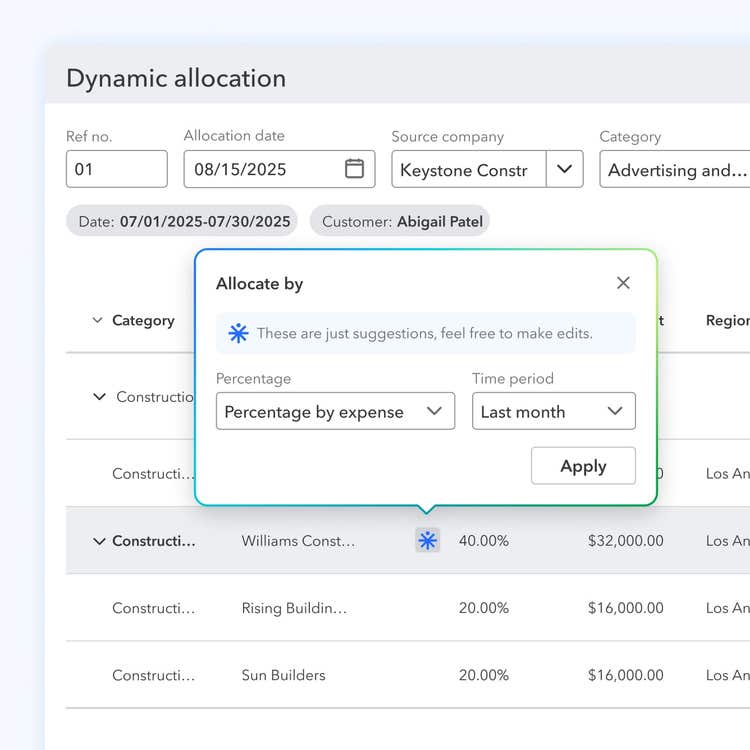
Task: Collapse the bold Constructi... Williams row chevron
Action: 99,541
